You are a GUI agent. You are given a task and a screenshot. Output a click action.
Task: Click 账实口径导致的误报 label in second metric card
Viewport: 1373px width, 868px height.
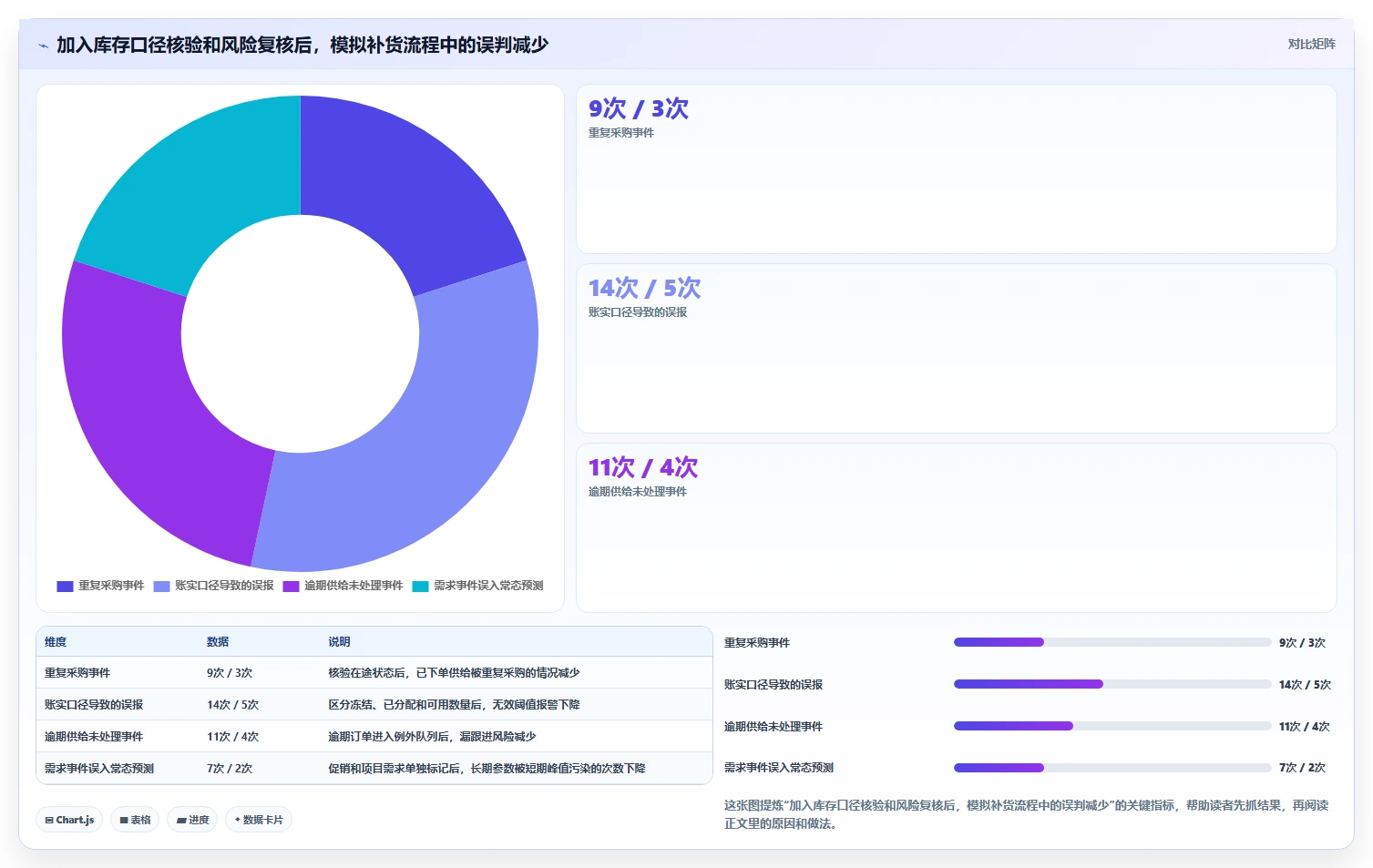(637, 312)
